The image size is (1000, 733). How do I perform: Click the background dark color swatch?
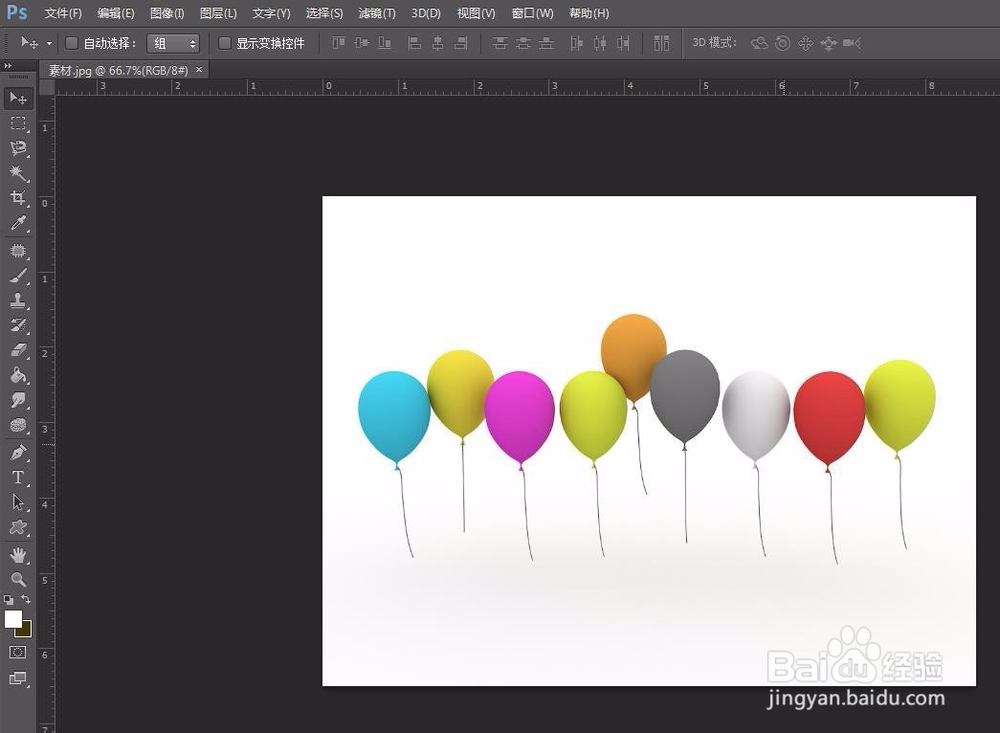click(x=26, y=630)
